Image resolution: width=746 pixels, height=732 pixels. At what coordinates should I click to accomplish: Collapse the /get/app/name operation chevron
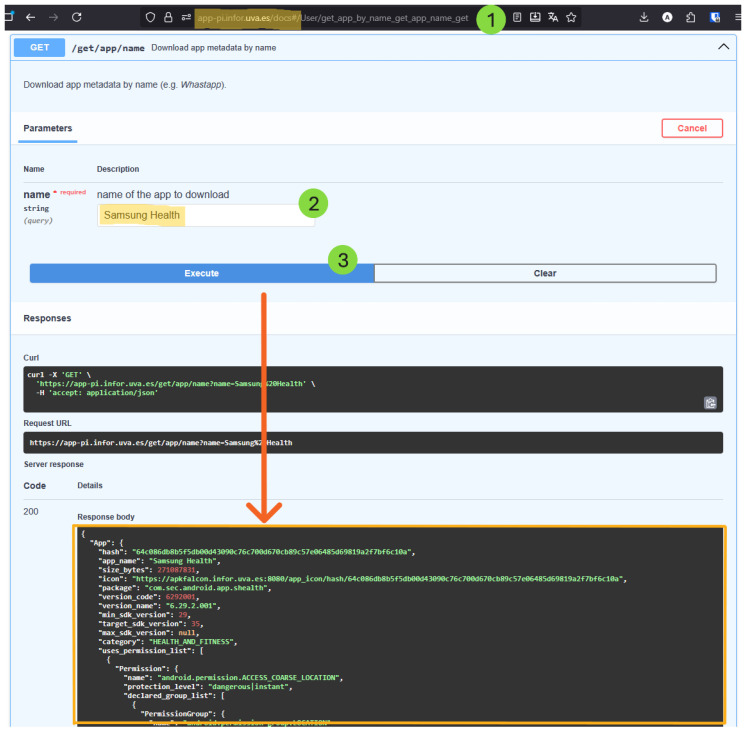723,47
